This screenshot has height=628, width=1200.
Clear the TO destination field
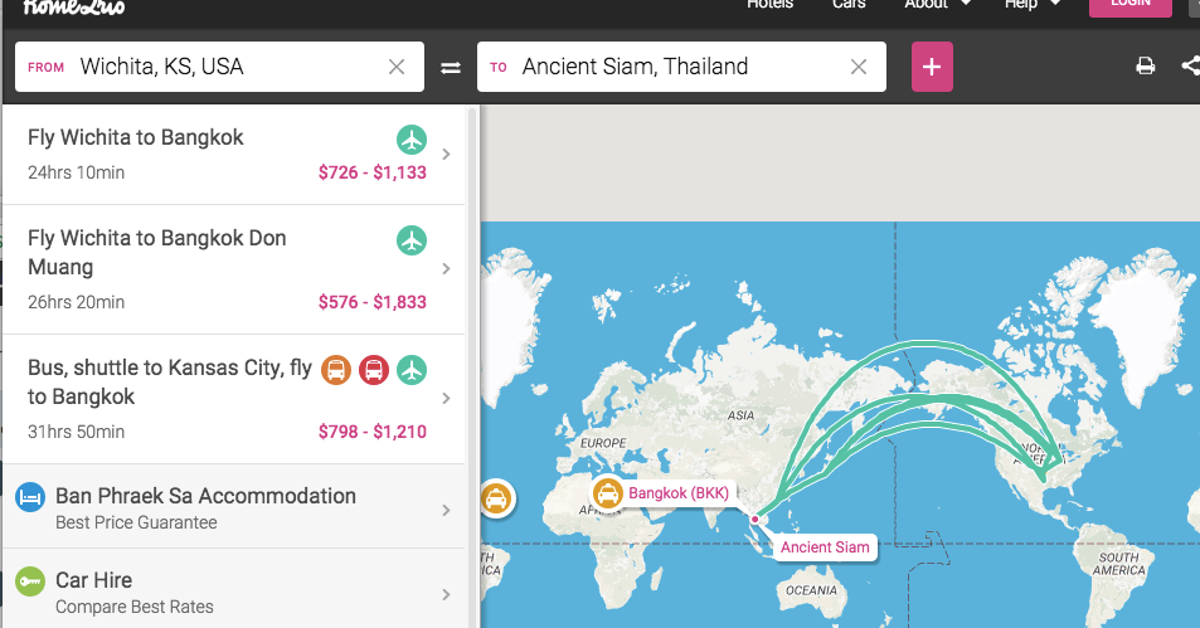(x=859, y=67)
